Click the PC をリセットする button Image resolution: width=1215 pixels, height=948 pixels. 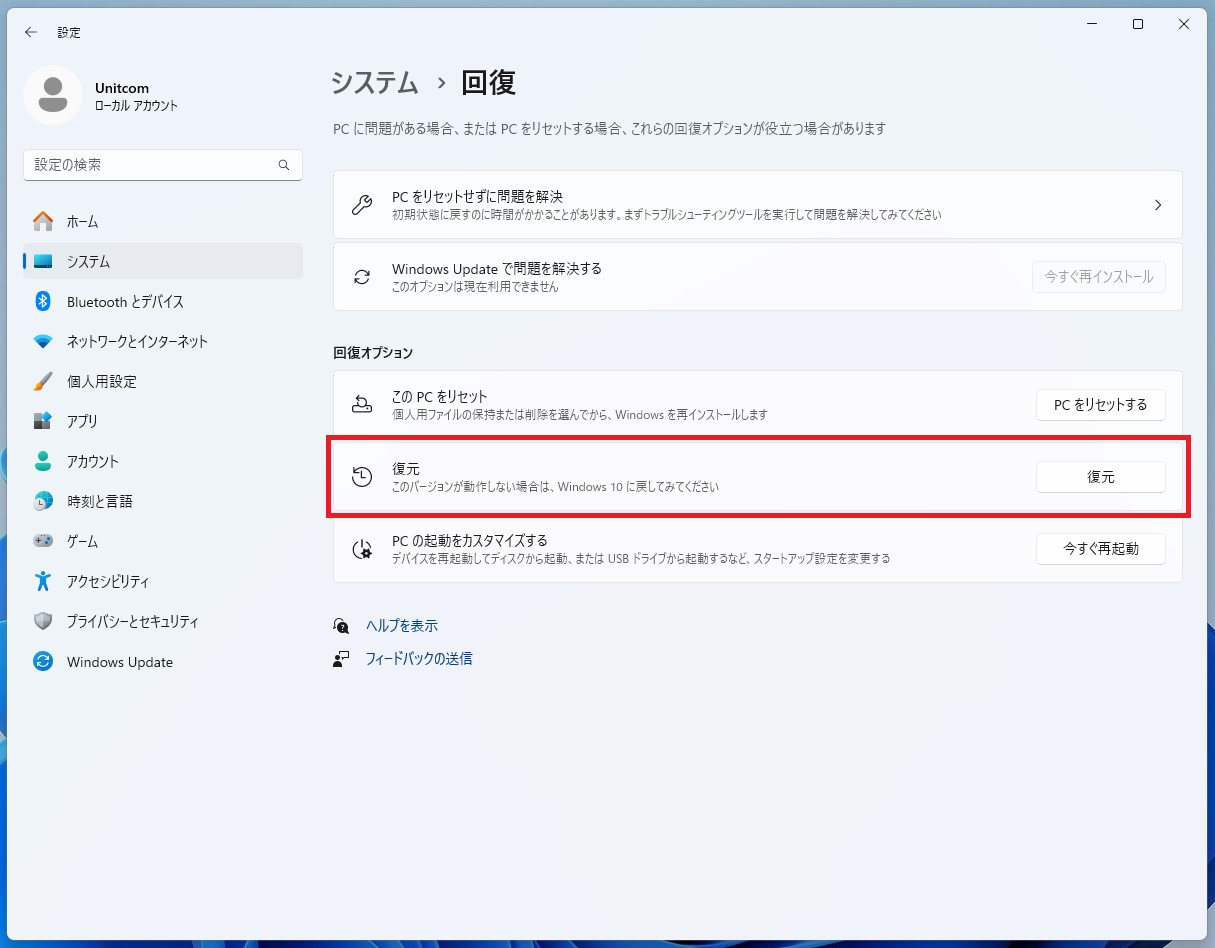pos(1101,405)
